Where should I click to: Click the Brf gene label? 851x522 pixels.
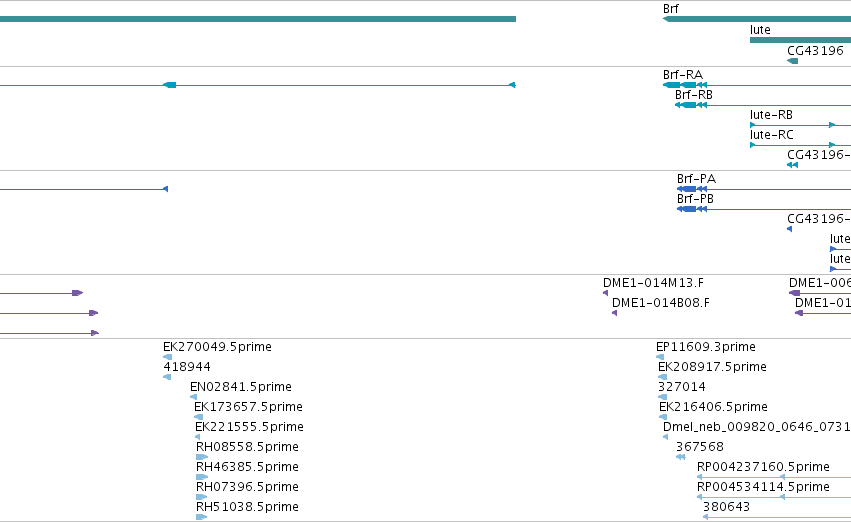[x=670, y=9]
